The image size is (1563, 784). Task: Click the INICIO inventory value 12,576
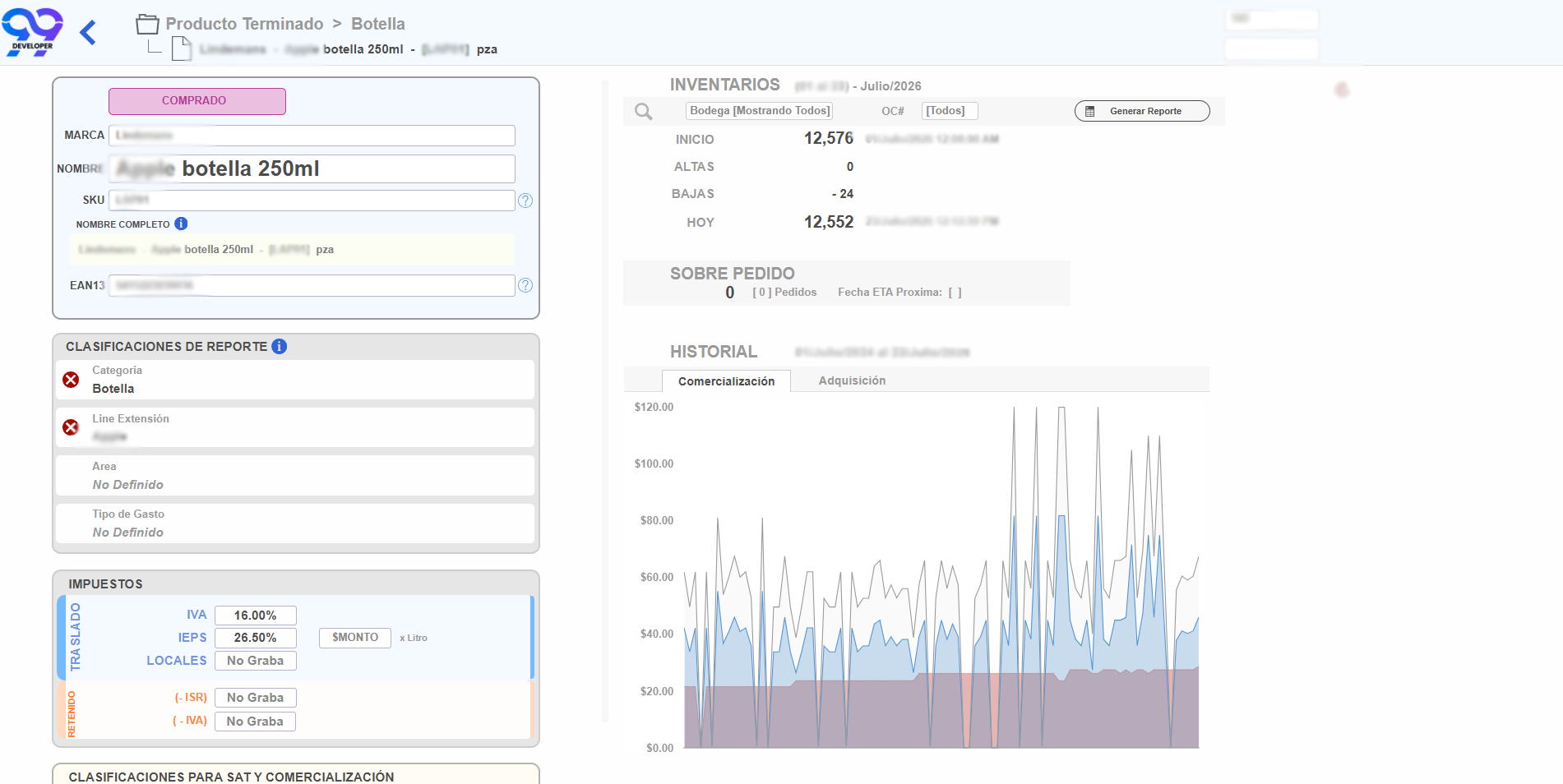click(x=829, y=138)
